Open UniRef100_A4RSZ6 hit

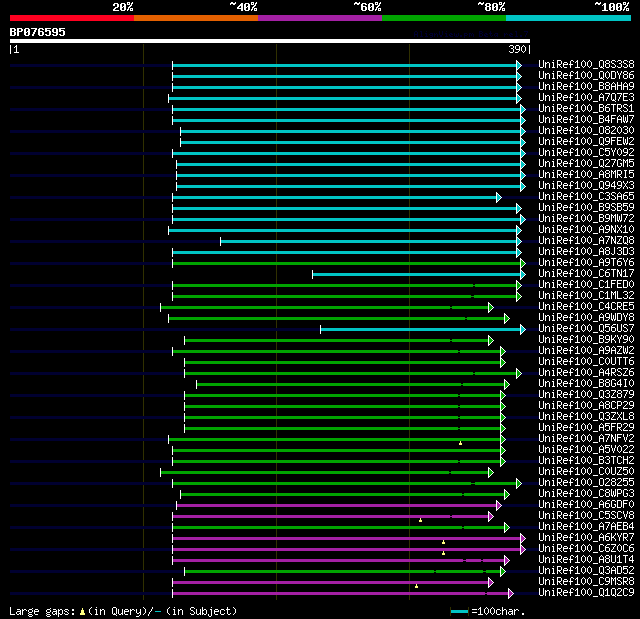coord(586,373)
